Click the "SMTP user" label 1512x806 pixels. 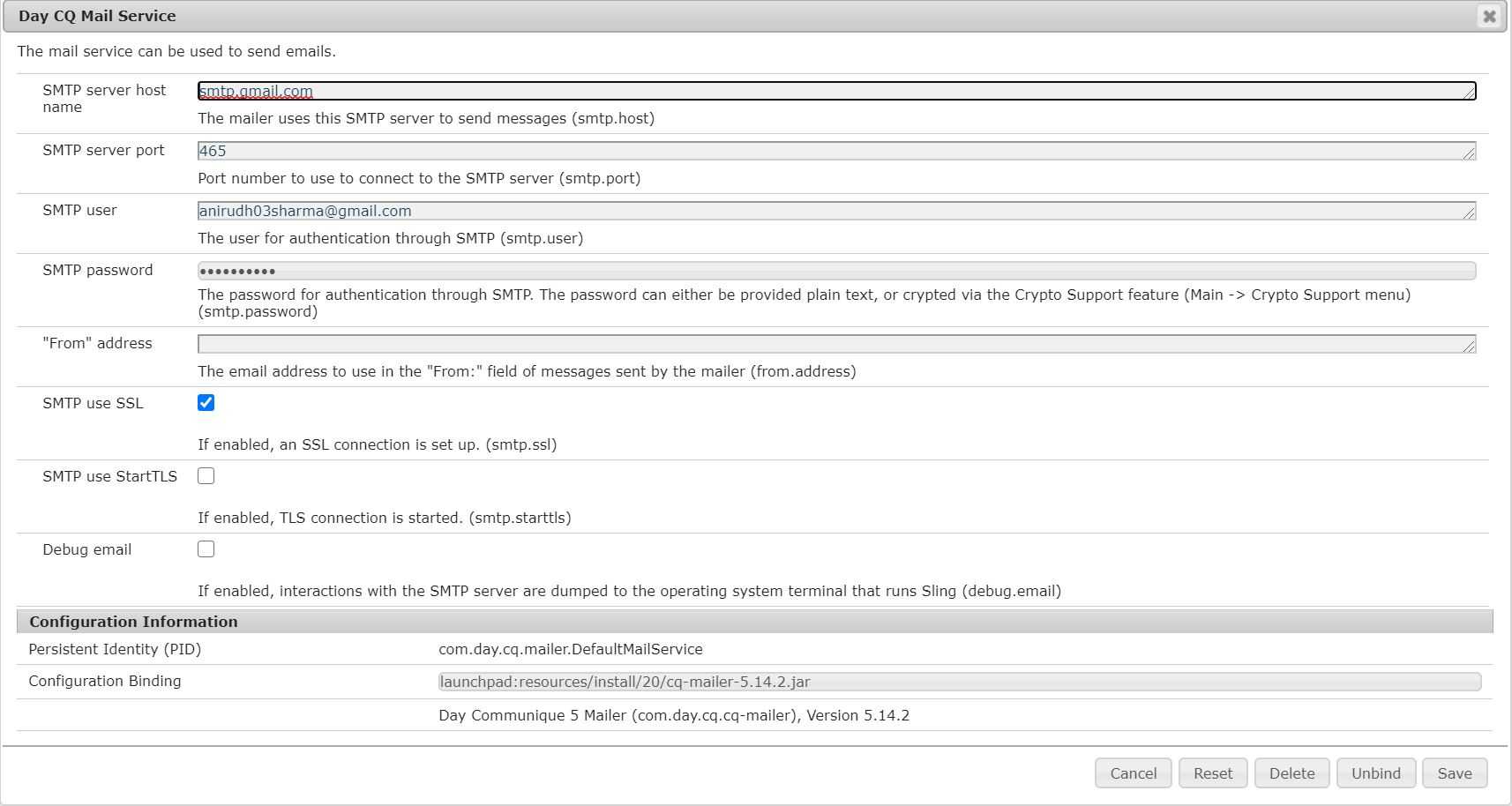[79, 210]
